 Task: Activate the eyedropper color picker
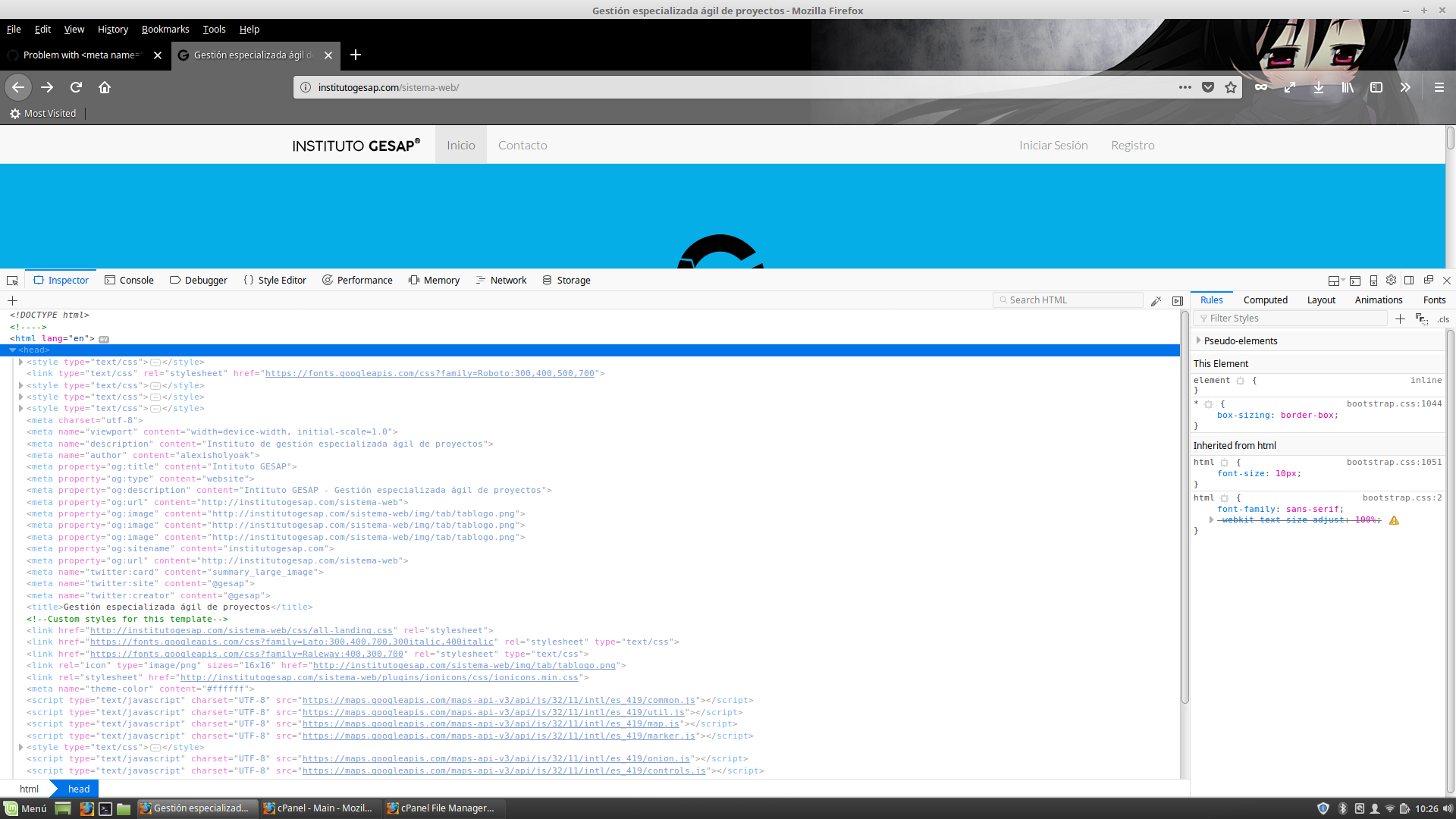pos(1156,300)
